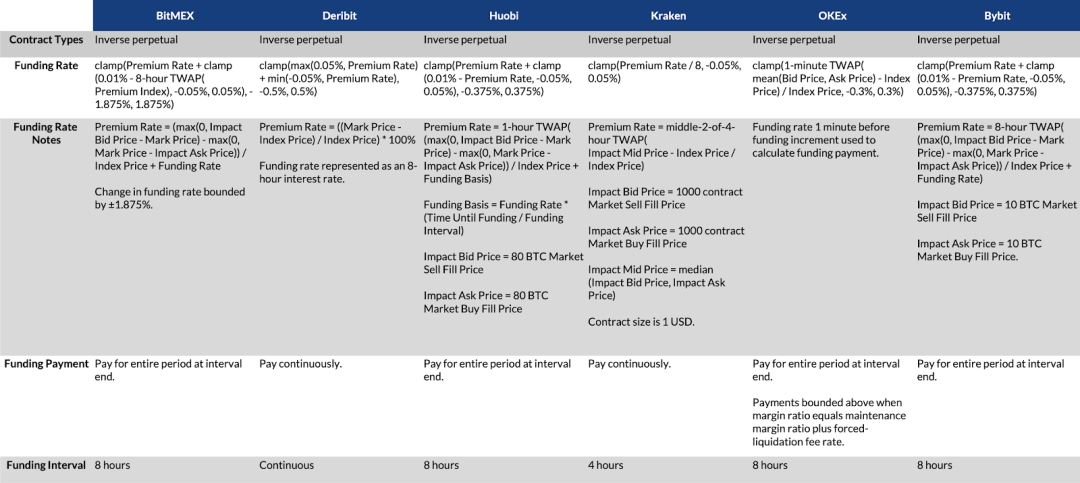
Task: Click the Funding Rate Notes row label
Action: tap(46, 133)
